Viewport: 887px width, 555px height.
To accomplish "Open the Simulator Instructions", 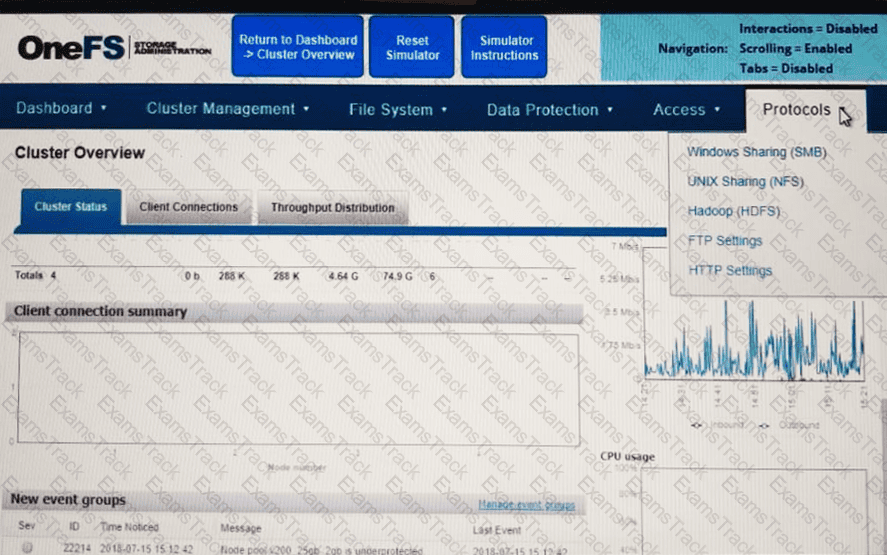I will [504, 47].
